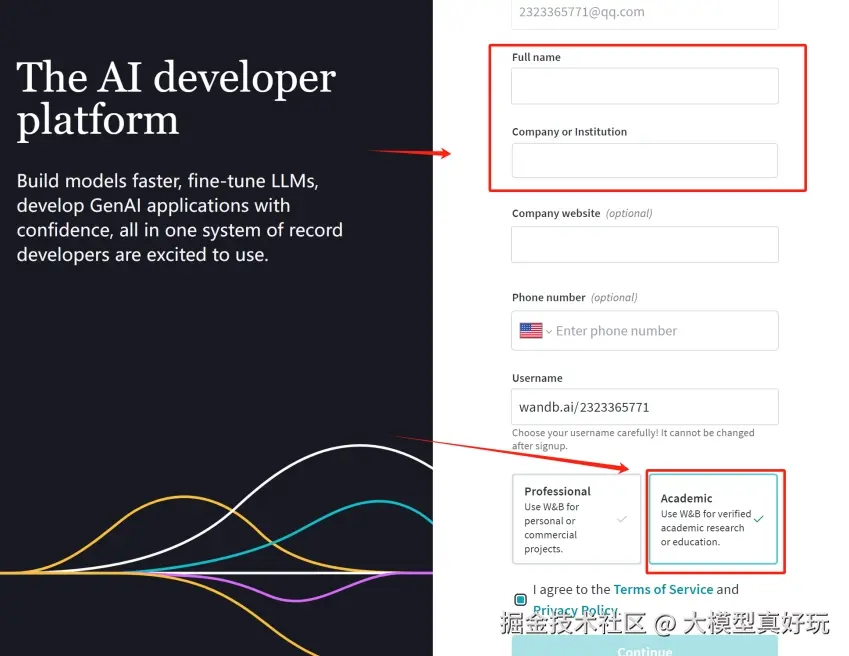Click the Company website optional field
The image size is (849, 656).
(x=644, y=245)
